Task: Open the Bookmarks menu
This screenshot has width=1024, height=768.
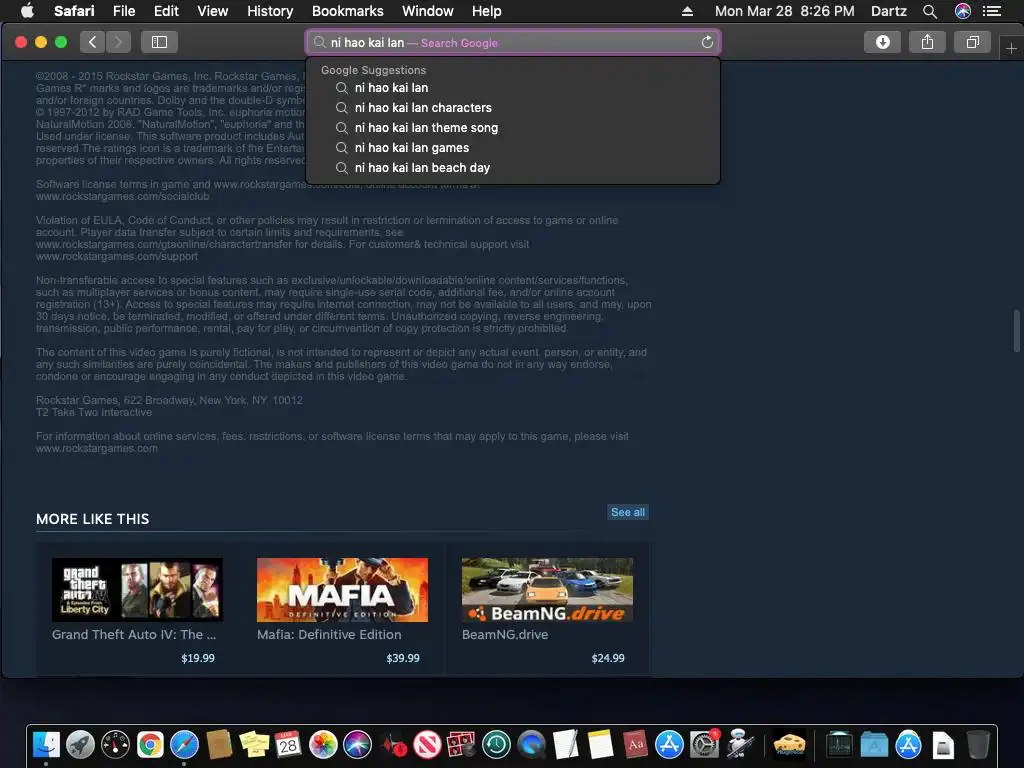Action: click(x=347, y=11)
